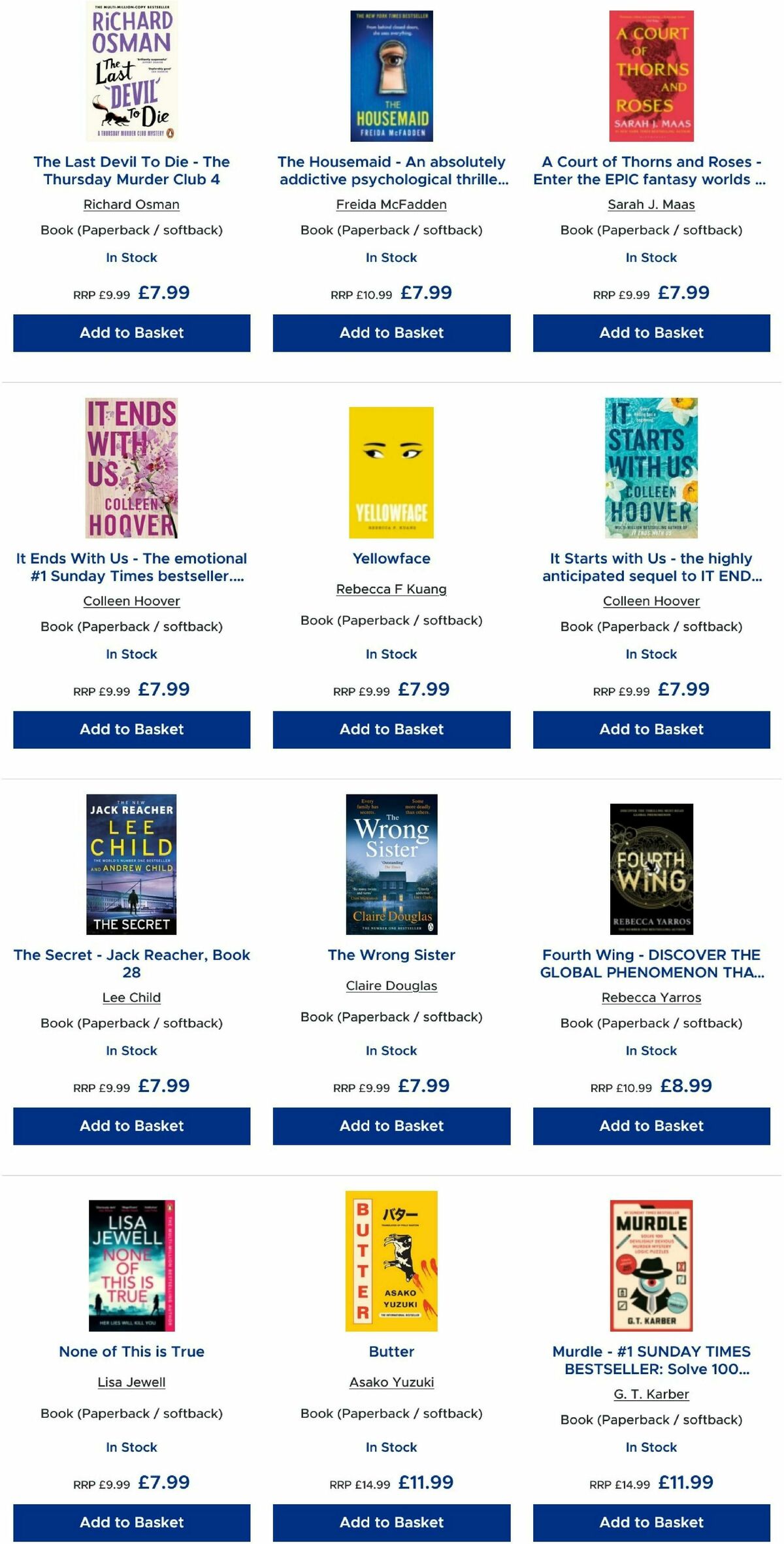Viewport: 784px width, 1544px height.
Task: Open the Colleen Hoover author link under It Ends With Us
Action: coord(131,601)
